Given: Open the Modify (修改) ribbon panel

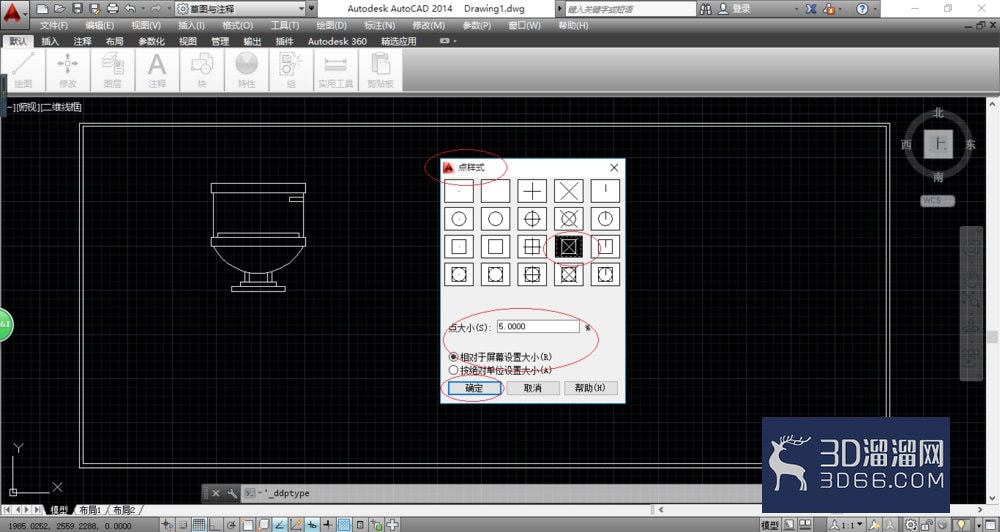Looking at the screenshot, I should [x=68, y=70].
